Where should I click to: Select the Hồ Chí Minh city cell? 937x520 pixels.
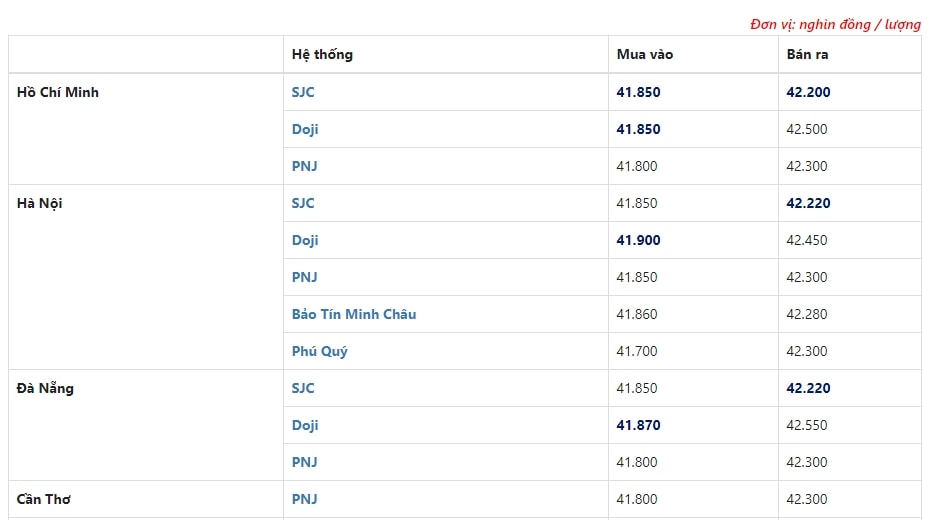pyautogui.click(x=146, y=129)
